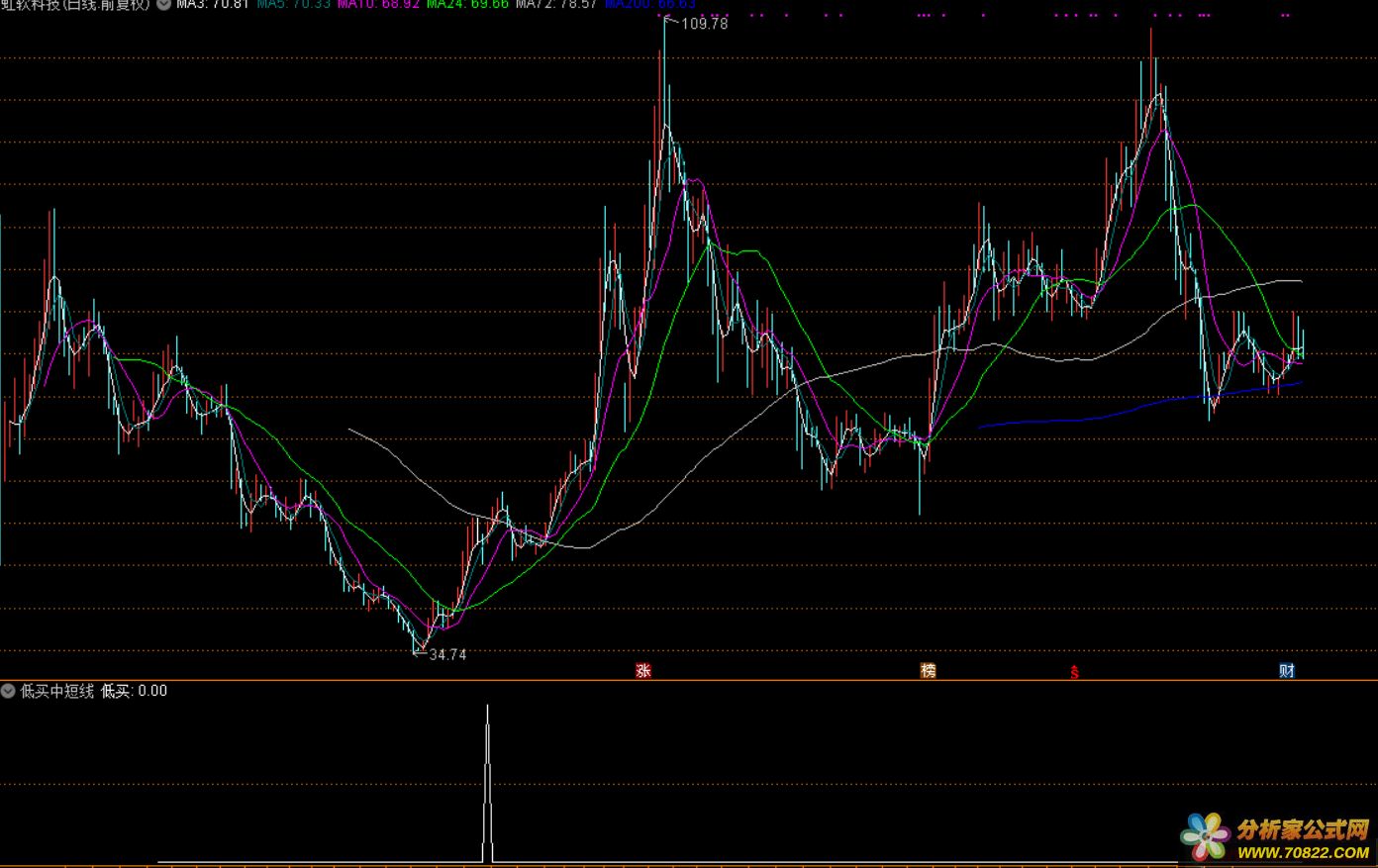
Task: Click the 34.74 low price label
Action: (x=447, y=654)
